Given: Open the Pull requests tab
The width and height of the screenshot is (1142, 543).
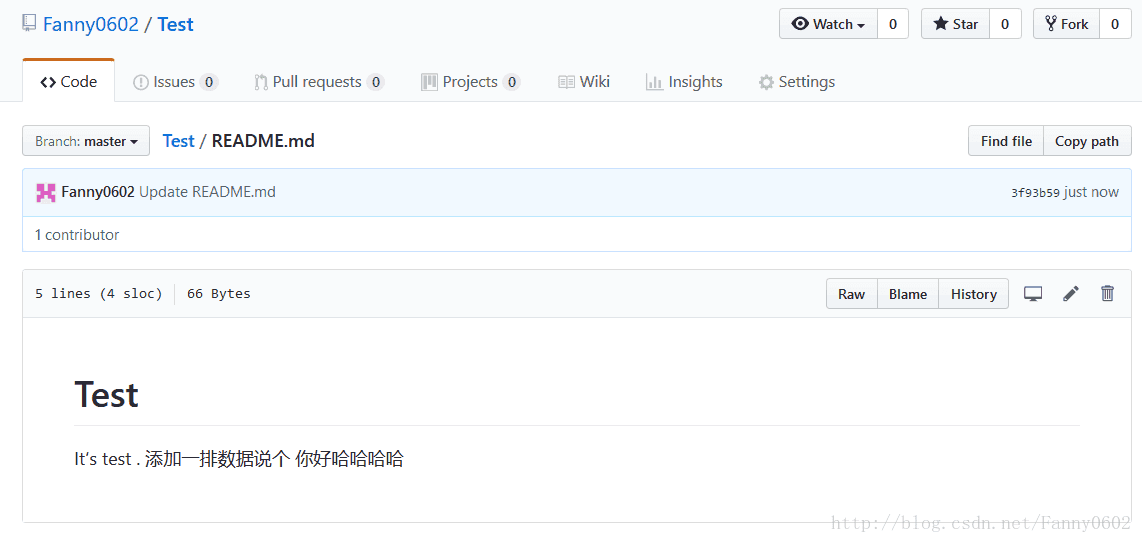Looking at the screenshot, I should [x=319, y=82].
